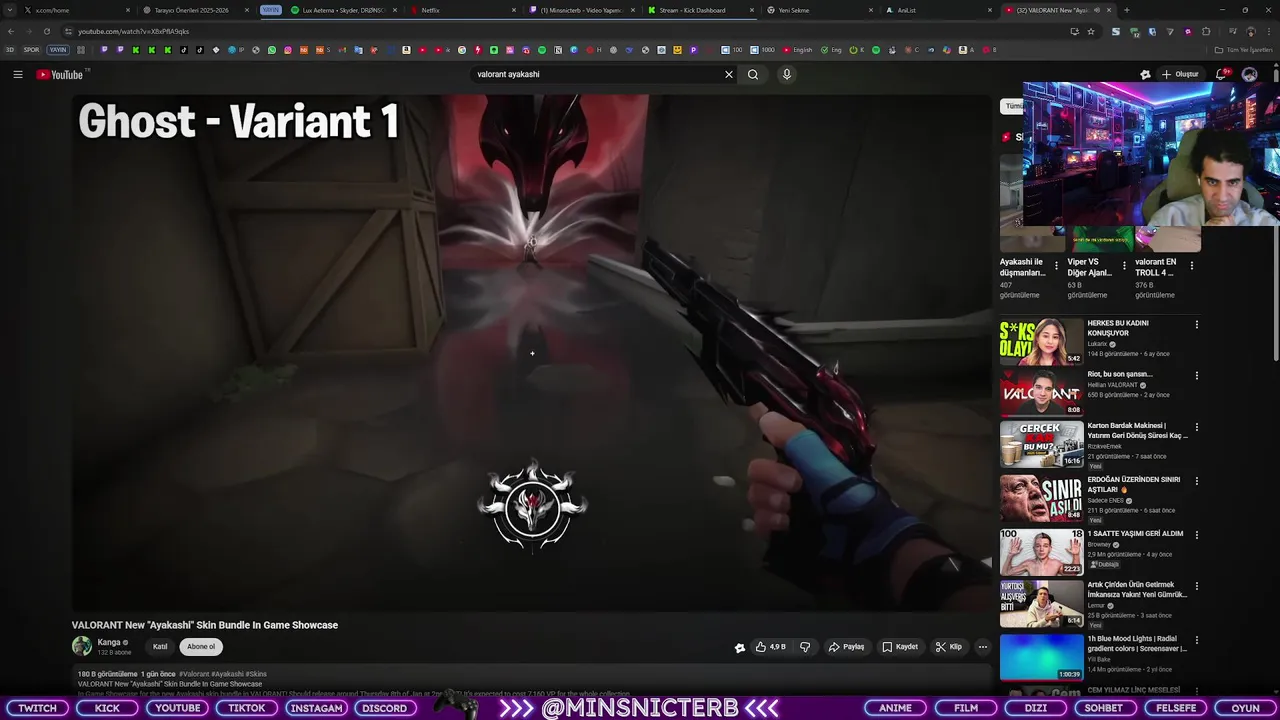The image size is (1280, 720).
Task: Open the Erdoğan 'SINIR AŞILDI' thumbnail
Action: (x=1041, y=498)
